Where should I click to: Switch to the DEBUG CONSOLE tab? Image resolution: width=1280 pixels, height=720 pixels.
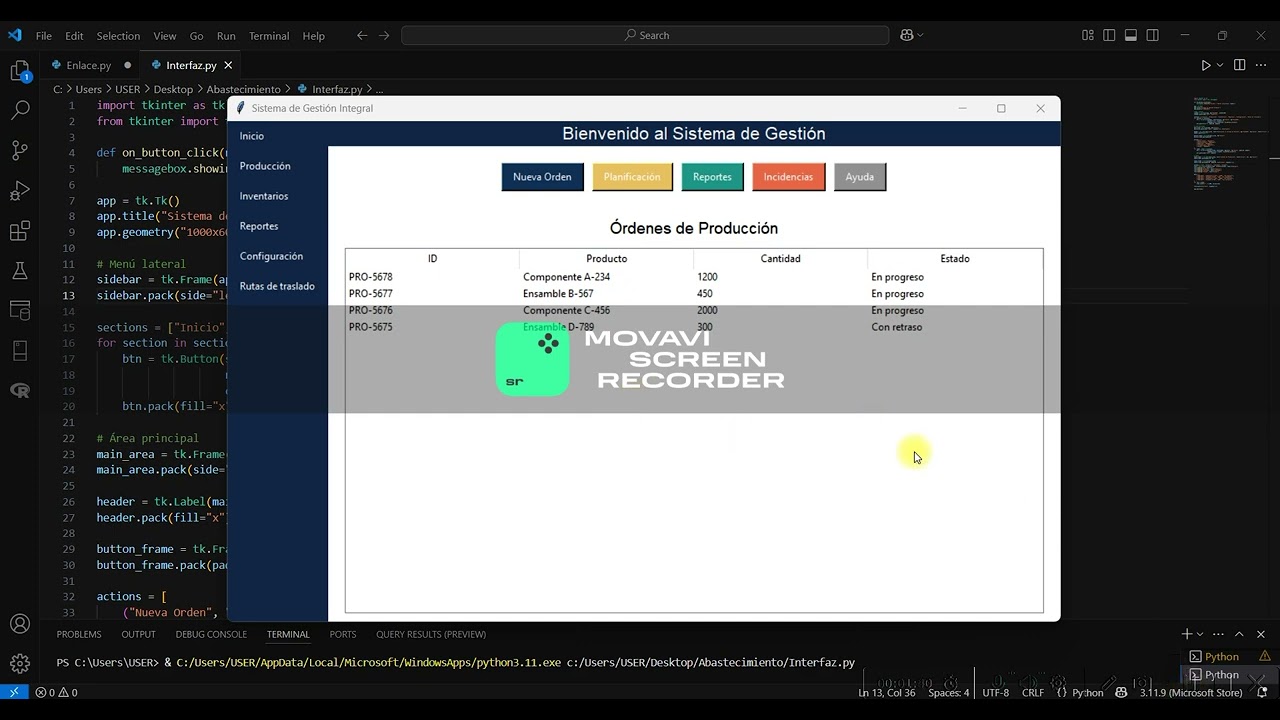coord(211,634)
